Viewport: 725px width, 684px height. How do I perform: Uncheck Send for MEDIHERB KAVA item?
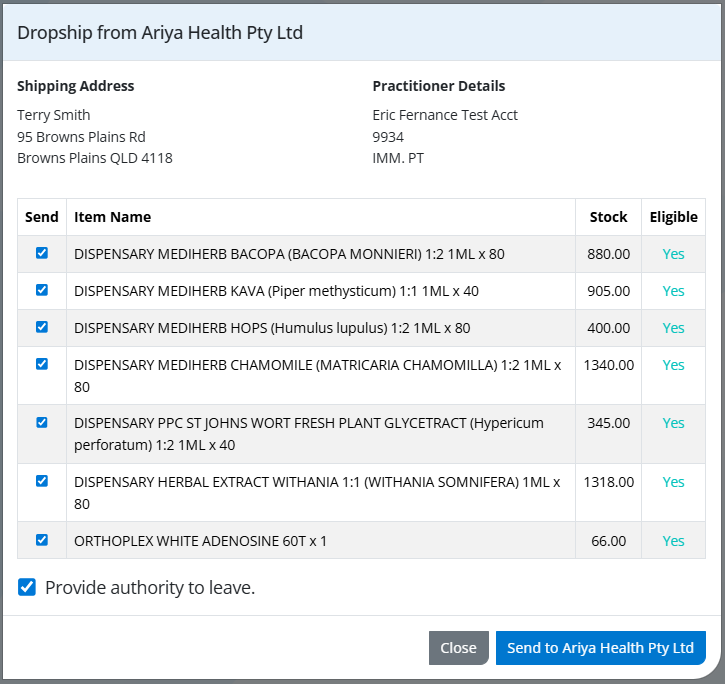pyautogui.click(x=42, y=290)
